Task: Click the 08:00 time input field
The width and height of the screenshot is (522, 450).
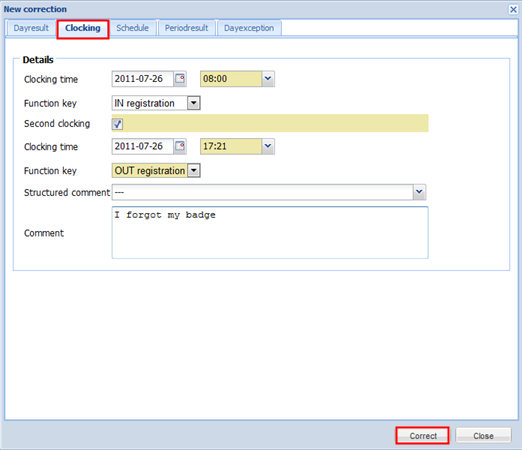Action: 231,79
